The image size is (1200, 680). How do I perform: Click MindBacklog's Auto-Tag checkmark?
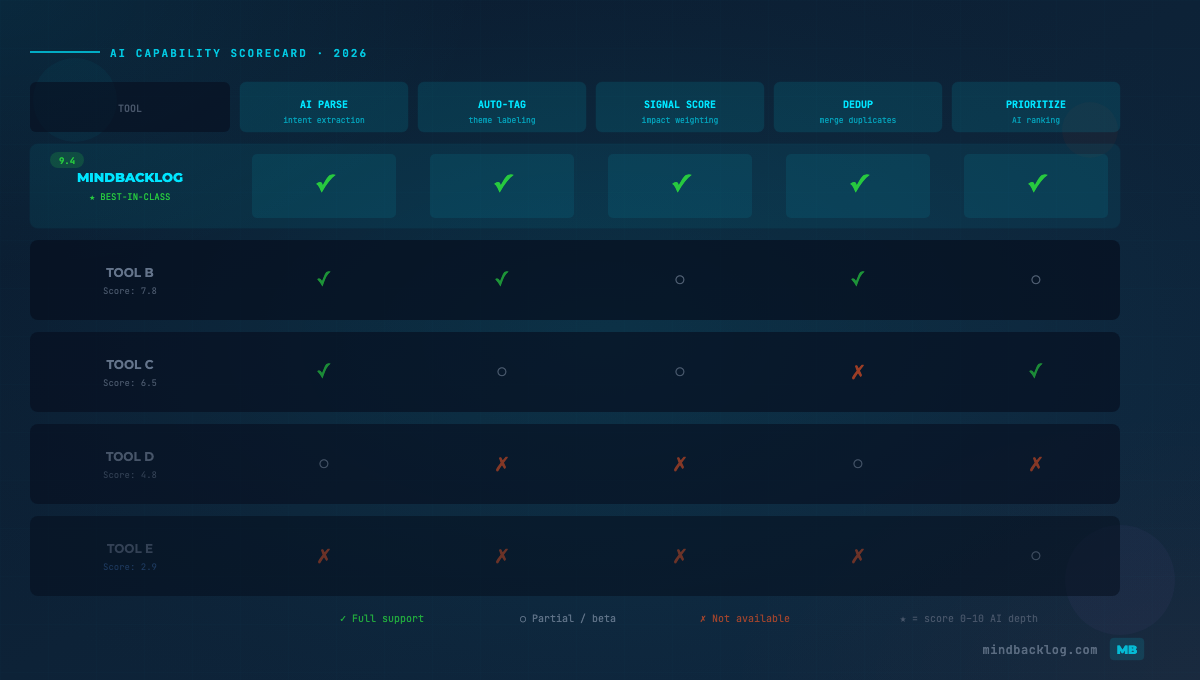click(x=503, y=184)
